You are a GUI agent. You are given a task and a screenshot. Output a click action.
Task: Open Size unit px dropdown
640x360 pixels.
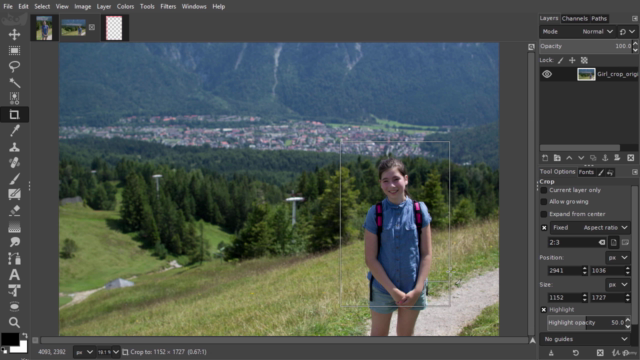coord(618,285)
